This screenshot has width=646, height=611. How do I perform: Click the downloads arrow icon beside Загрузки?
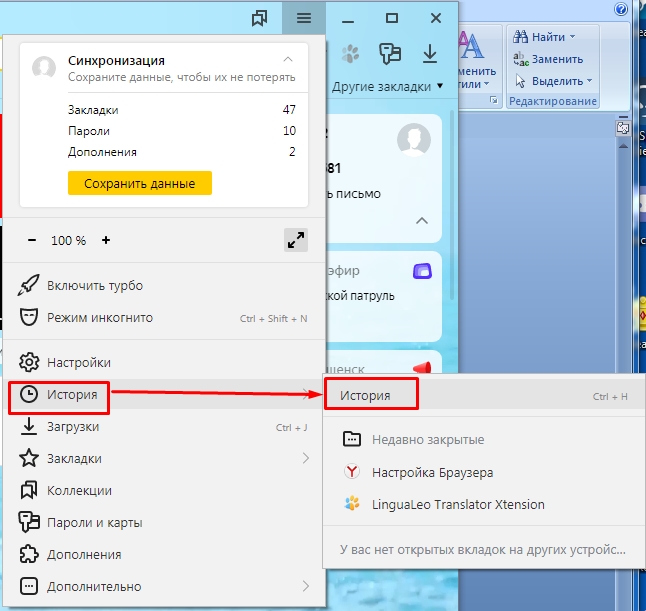[x=29, y=426]
